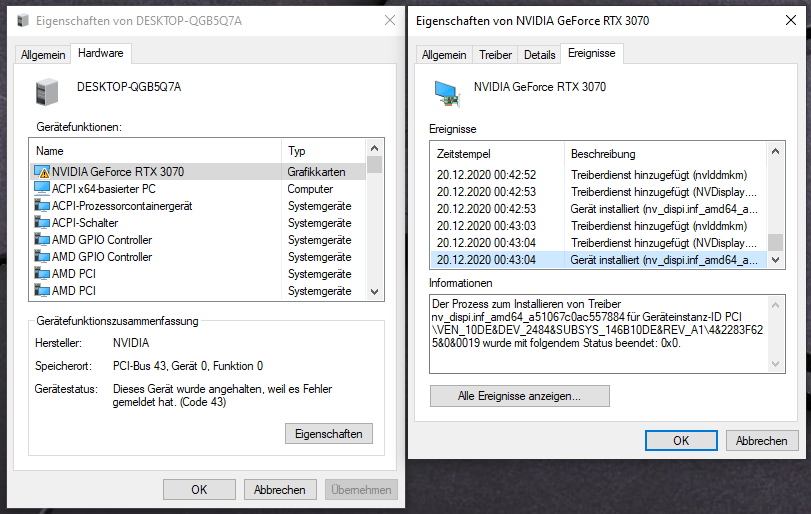Select the ACPI x64-basierter PC device name

pos(103,189)
